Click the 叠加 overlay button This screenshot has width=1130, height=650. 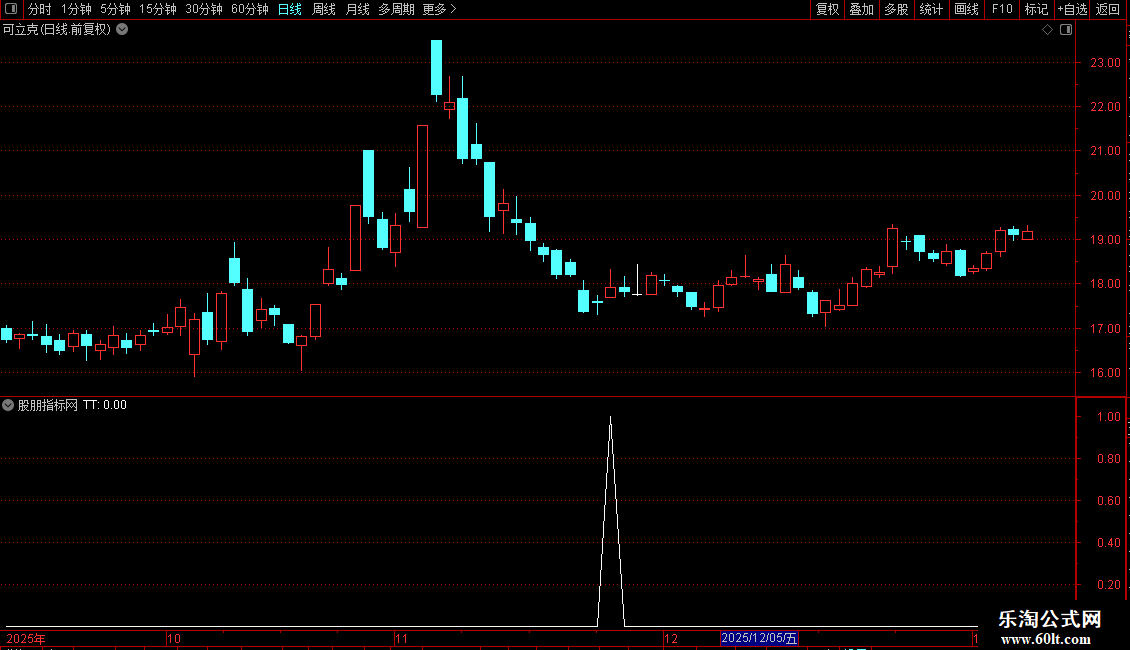tap(861, 9)
